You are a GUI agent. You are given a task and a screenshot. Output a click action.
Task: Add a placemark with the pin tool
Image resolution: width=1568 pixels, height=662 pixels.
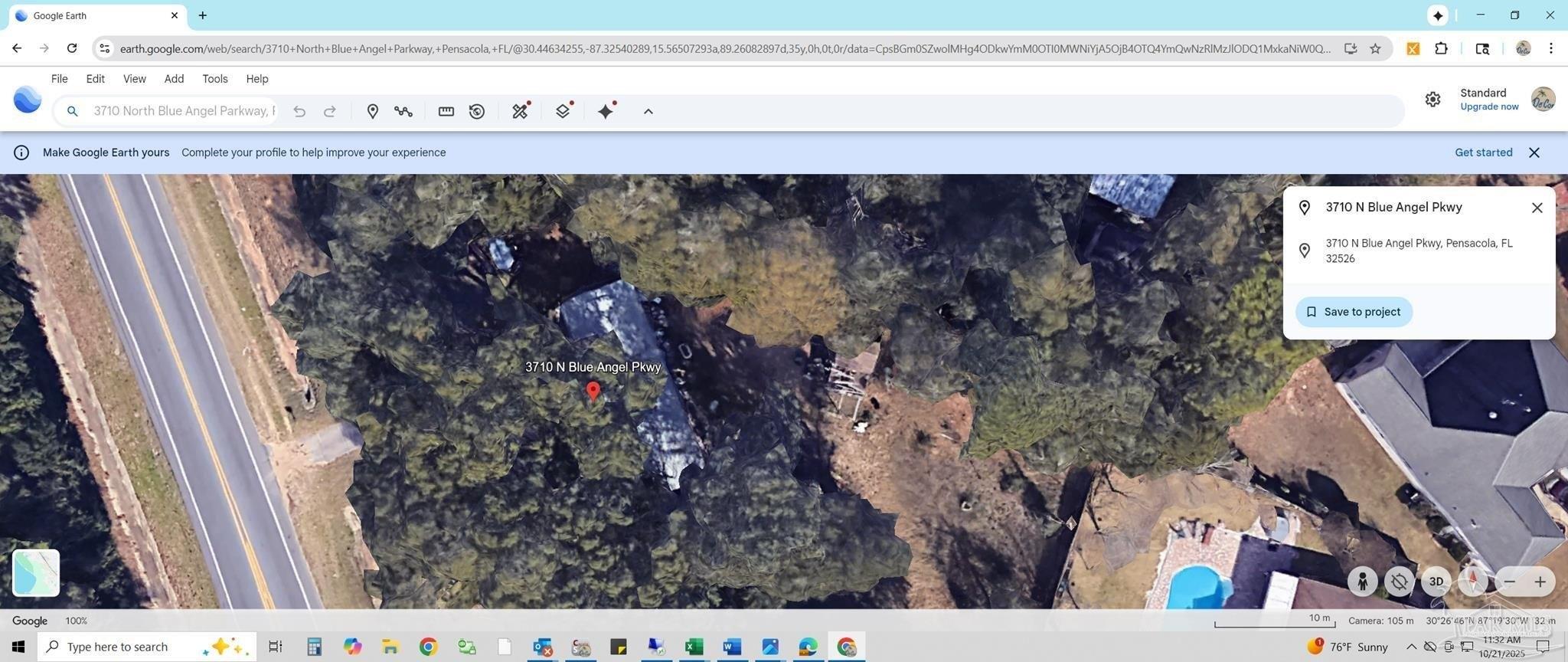point(372,111)
